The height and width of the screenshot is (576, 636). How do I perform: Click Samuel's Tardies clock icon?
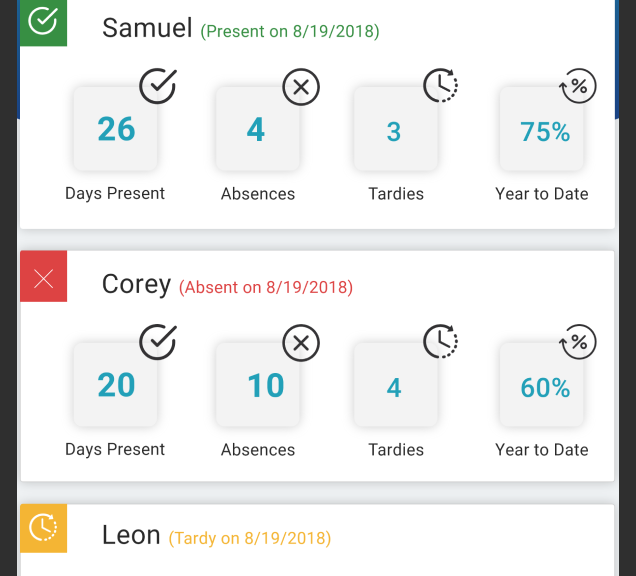[440, 85]
